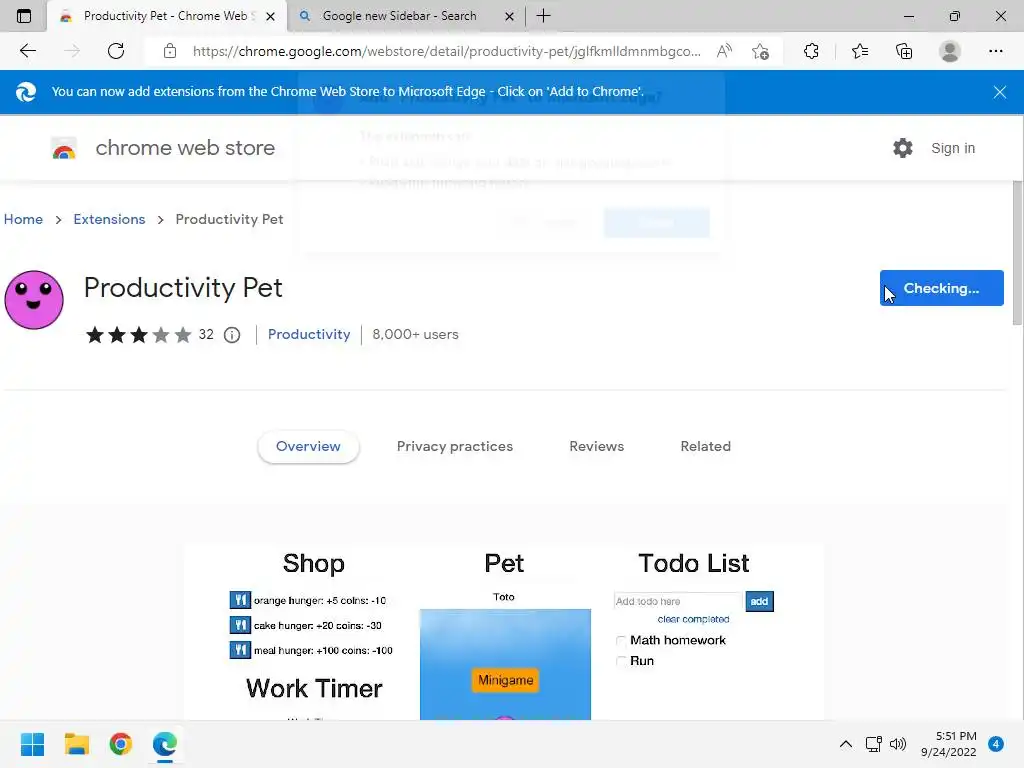Open Read aloud icon in address bar
This screenshot has height=768, width=1024.
click(x=724, y=51)
